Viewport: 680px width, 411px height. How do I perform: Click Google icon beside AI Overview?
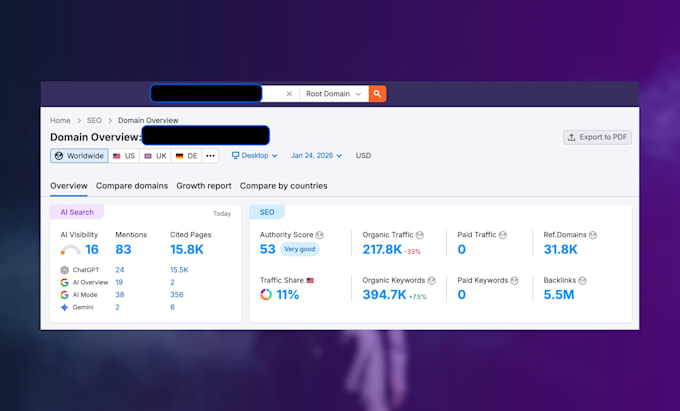(x=65, y=283)
